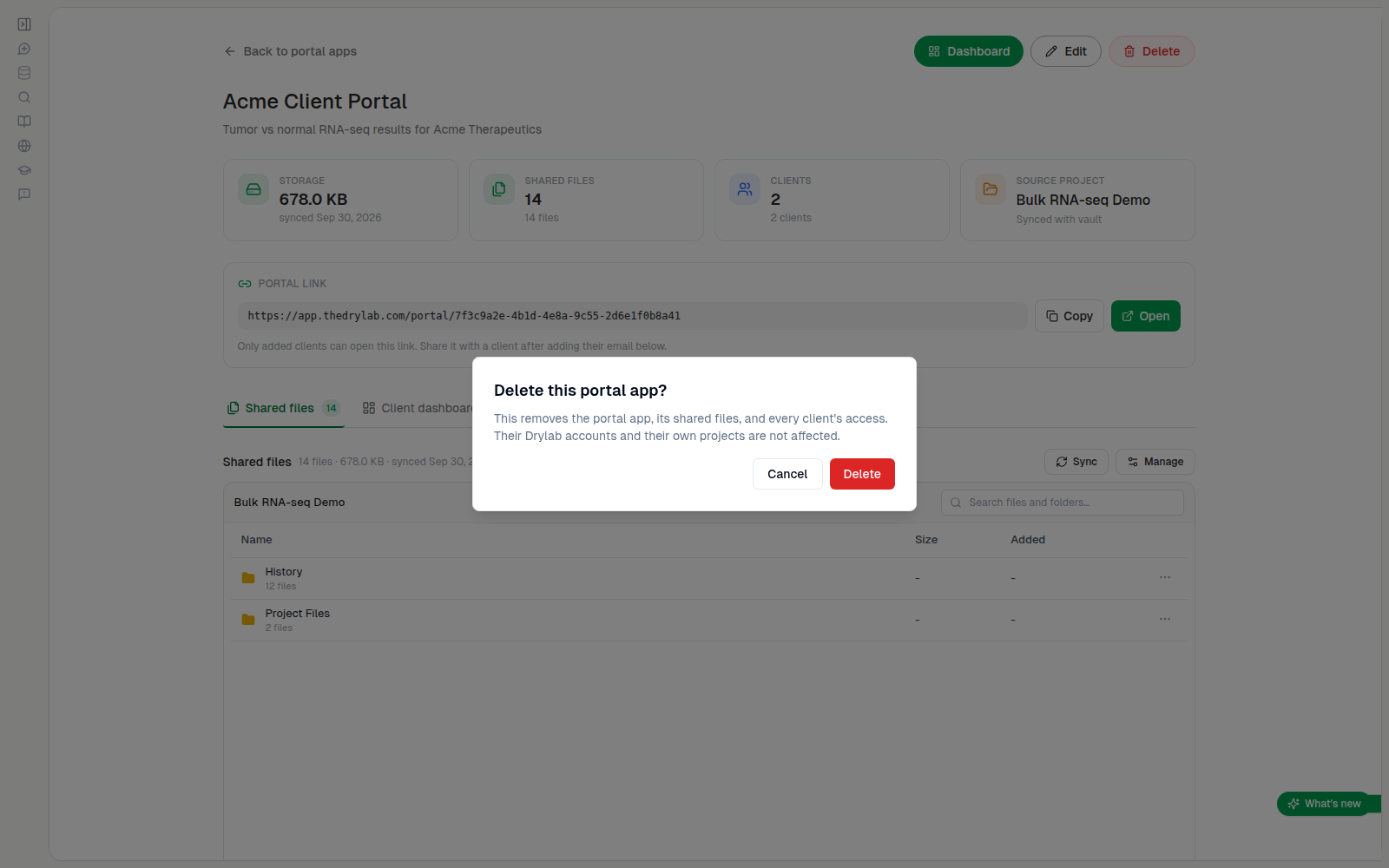The width and height of the screenshot is (1389, 868).
Task: Click the Added column header
Action: click(x=1028, y=540)
